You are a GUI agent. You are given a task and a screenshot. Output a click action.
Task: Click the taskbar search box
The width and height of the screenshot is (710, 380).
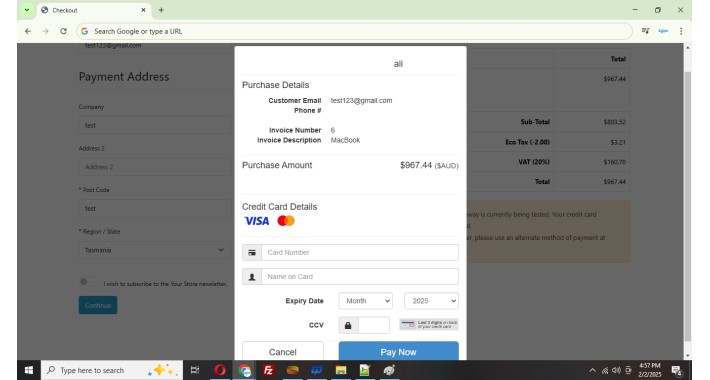tap(112, 370)
